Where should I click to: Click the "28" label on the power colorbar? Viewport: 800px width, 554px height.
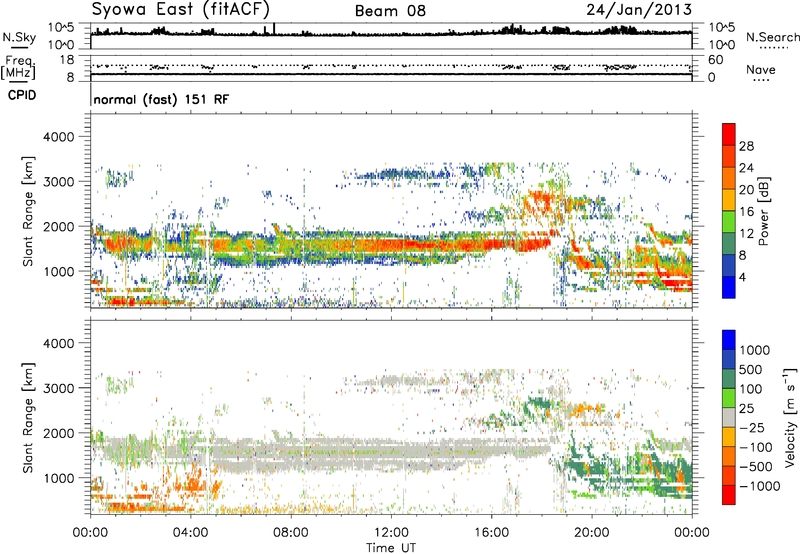point(746,146)
